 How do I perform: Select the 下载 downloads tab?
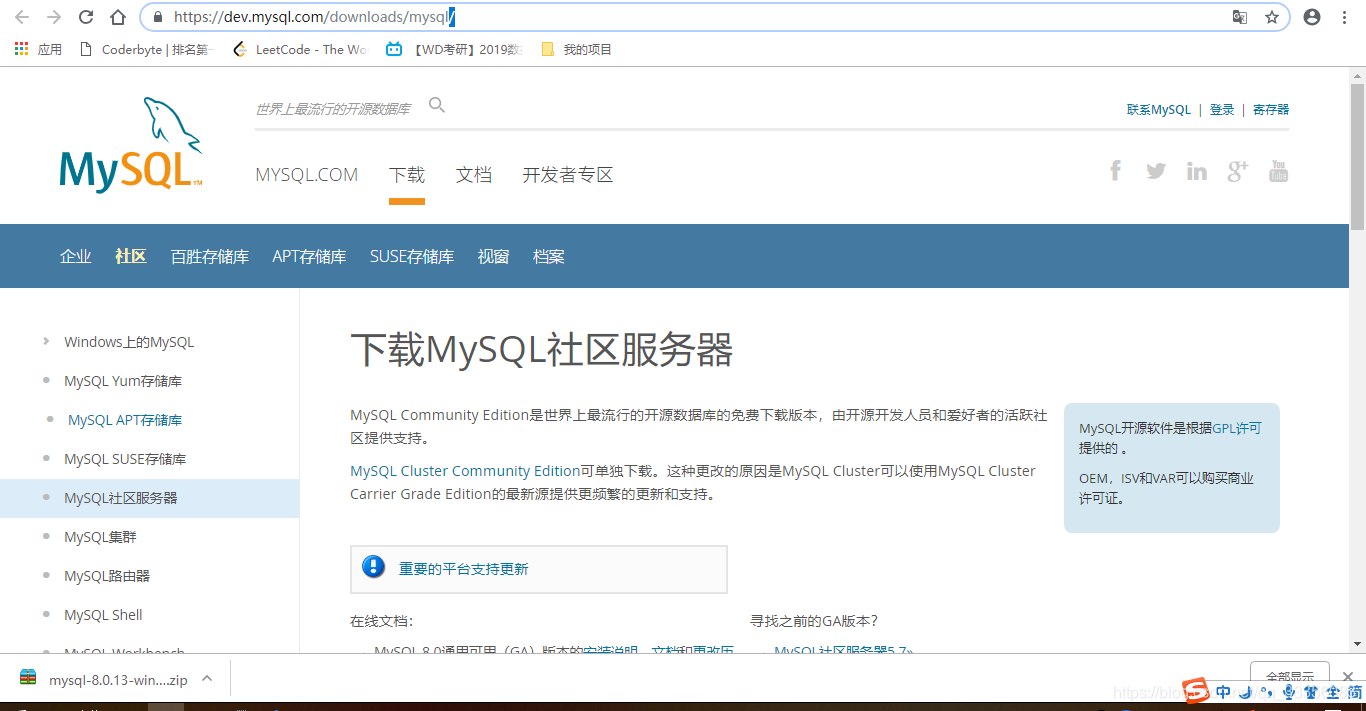point(407,175)
